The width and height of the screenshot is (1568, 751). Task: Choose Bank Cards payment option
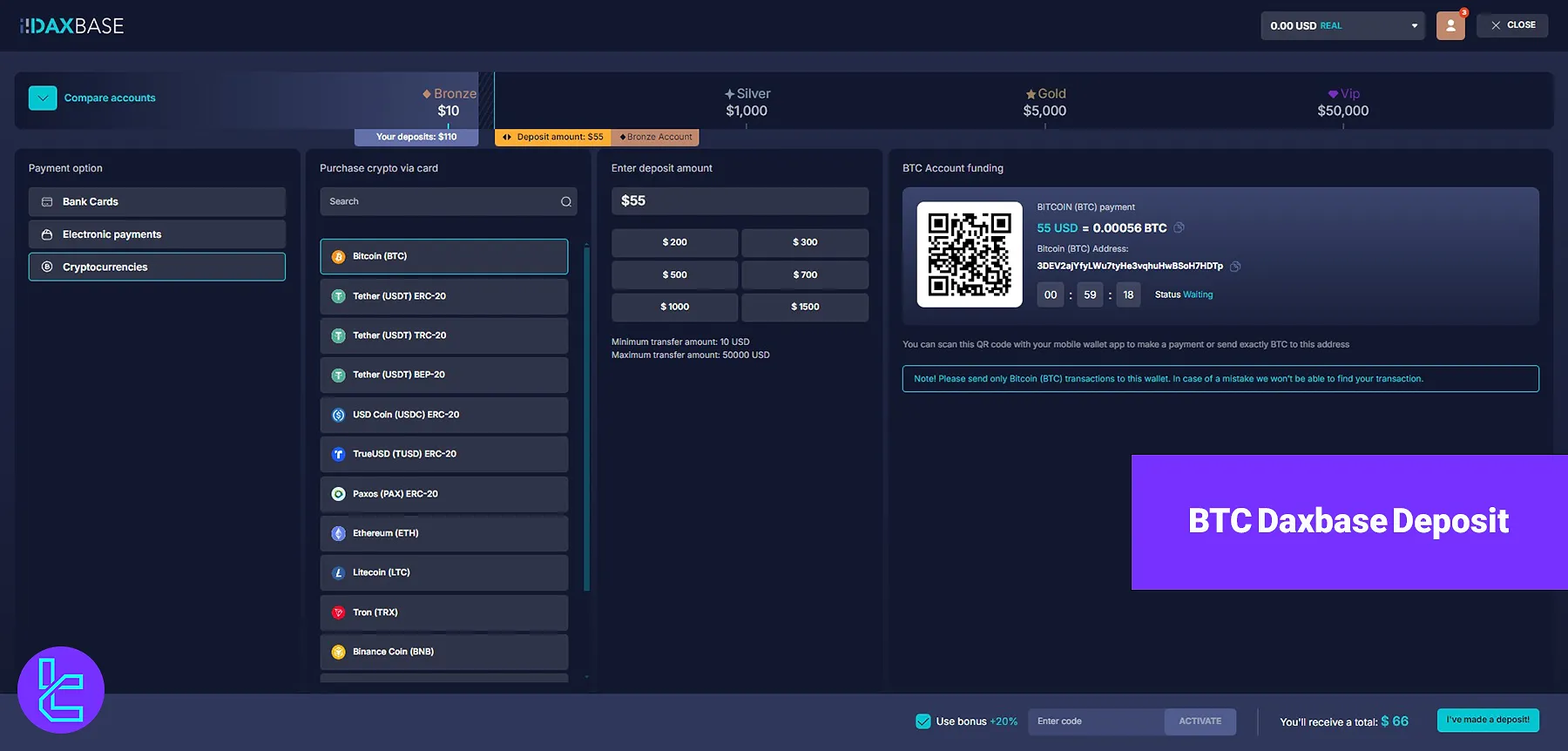pos(157,201)
